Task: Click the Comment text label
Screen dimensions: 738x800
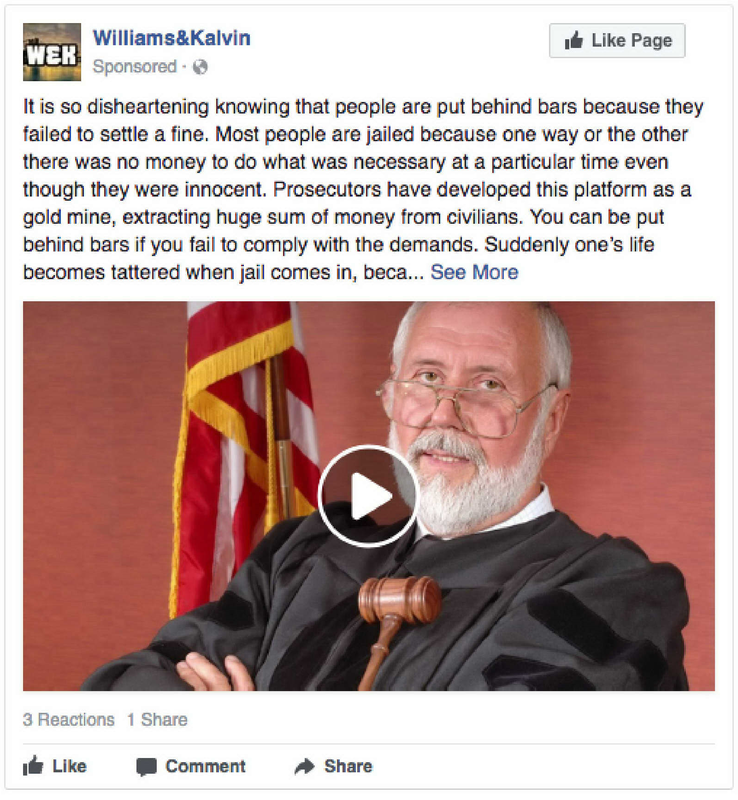Action: pyautogui.click(x=206, y=766)
